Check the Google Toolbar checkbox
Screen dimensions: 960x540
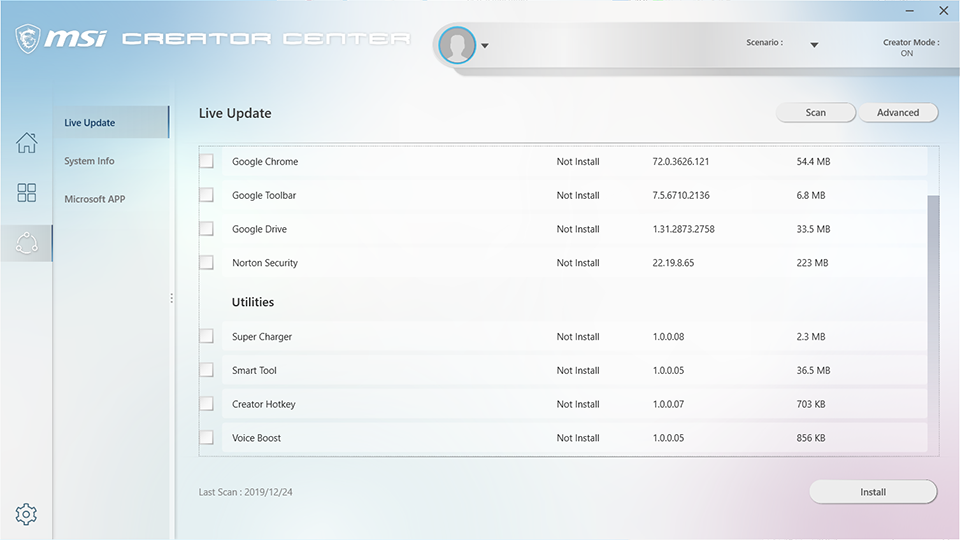click(206, 195)
